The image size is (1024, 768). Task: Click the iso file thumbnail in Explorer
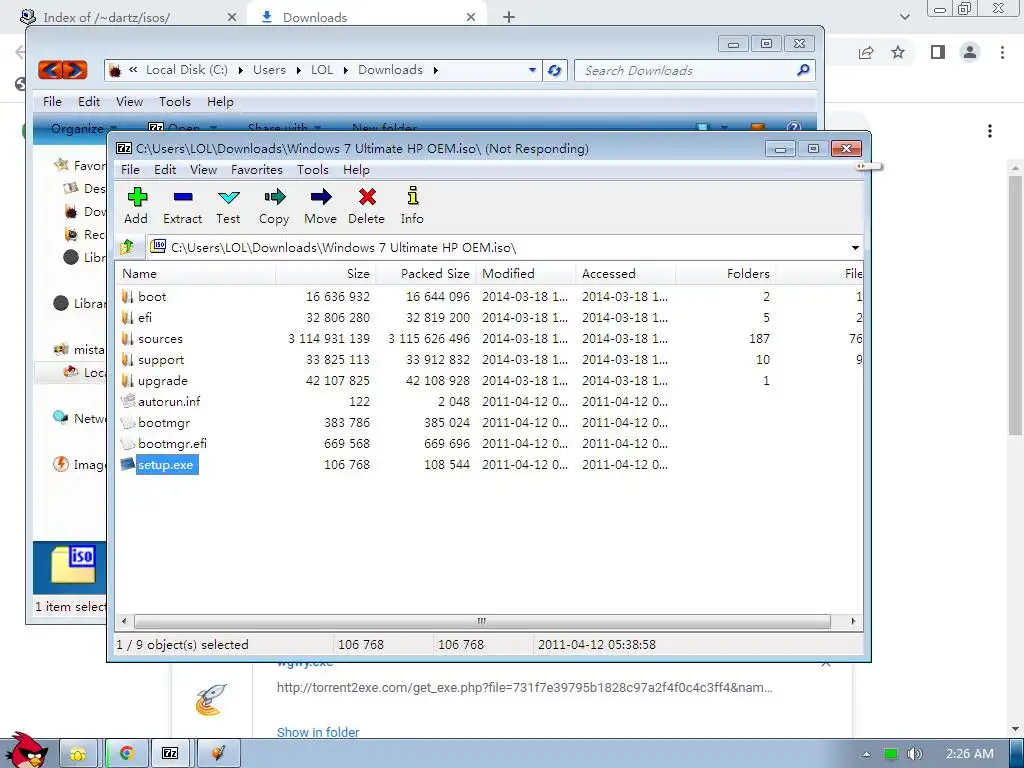click(74, 564)
